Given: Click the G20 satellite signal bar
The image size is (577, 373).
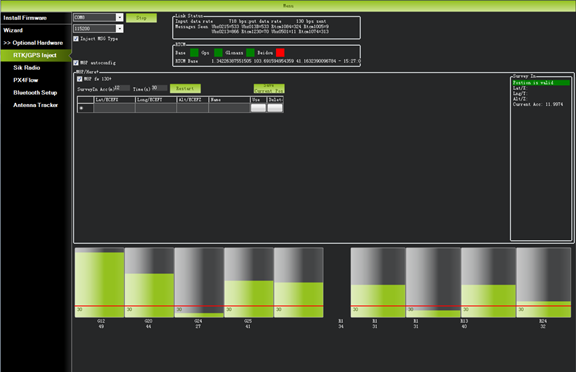Looking at the screenshot, I should [149, 282].
